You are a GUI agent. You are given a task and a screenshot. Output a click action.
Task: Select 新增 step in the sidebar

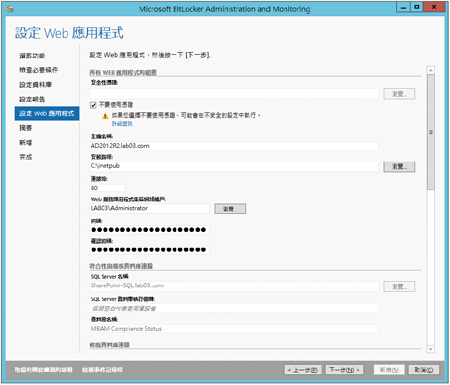pyautogui.click(x=26, y=143)
